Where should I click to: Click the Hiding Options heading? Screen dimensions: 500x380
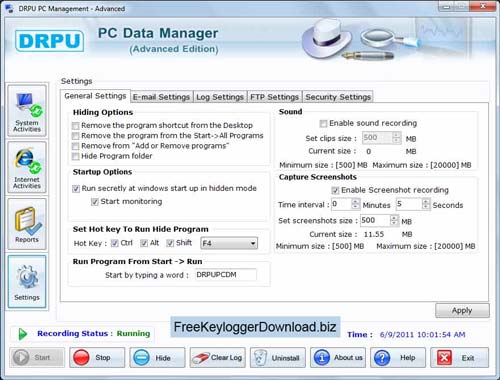pyautogui.click(x=103, y=112)
